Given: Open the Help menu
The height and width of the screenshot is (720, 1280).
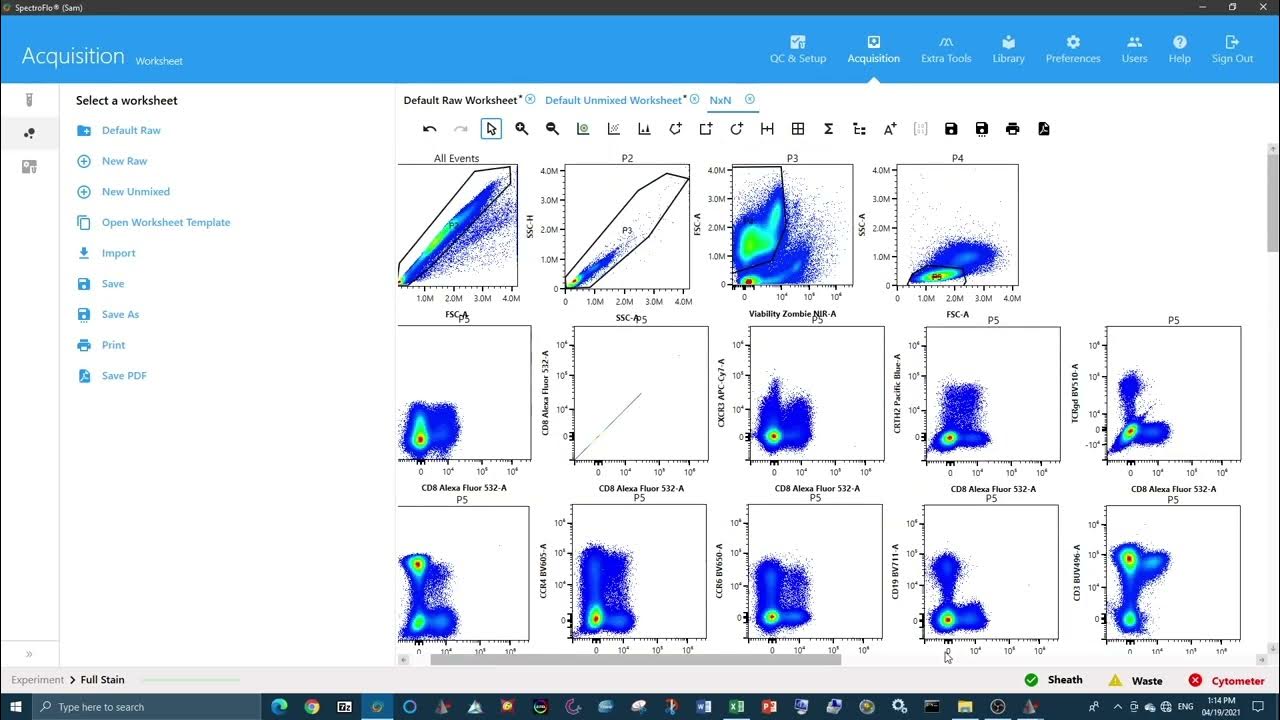Looking at the screenshot, I should pos(1180,49).
